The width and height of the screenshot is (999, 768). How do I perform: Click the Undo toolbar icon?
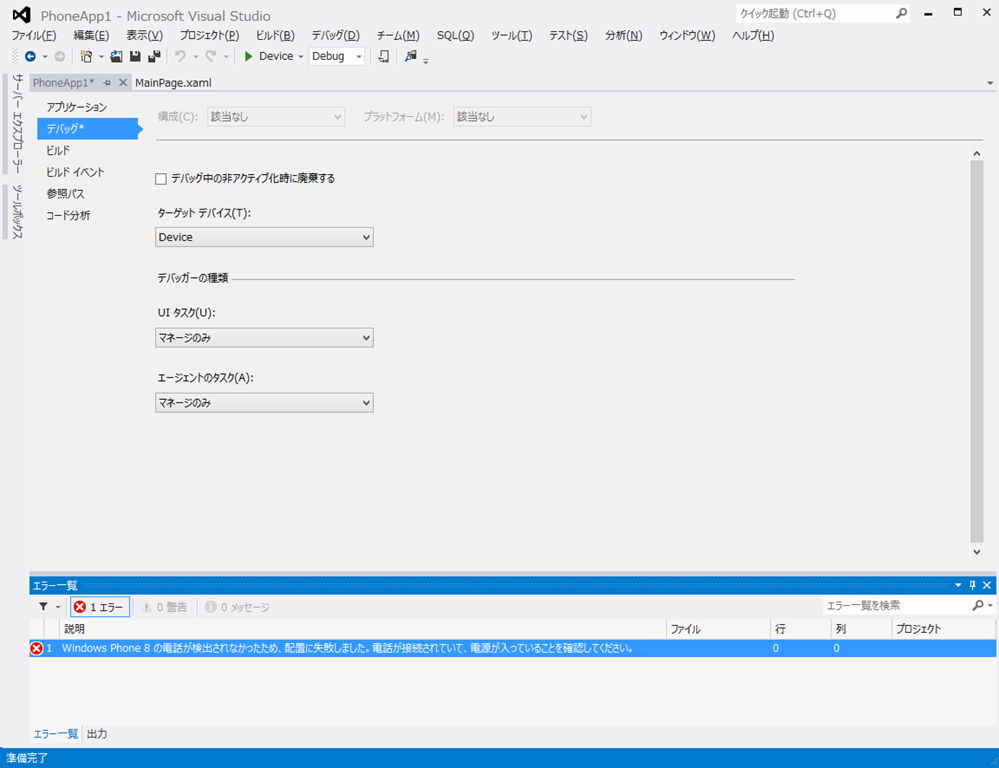pos(180,57)
